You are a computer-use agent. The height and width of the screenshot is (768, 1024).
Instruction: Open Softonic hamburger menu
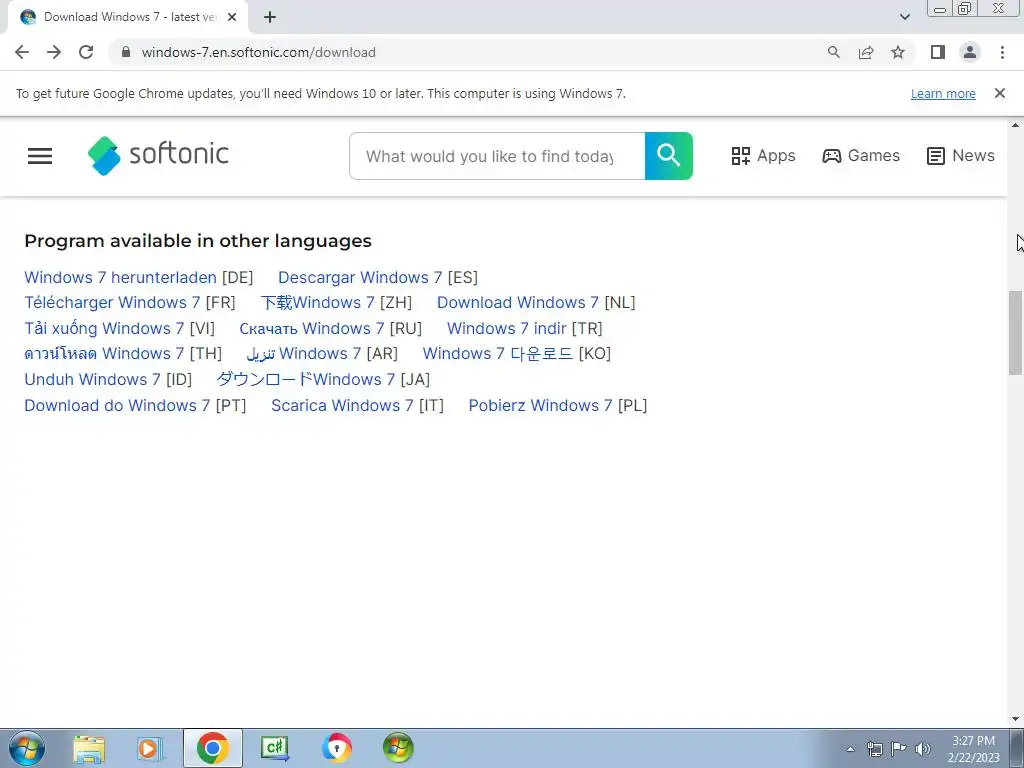40,155
